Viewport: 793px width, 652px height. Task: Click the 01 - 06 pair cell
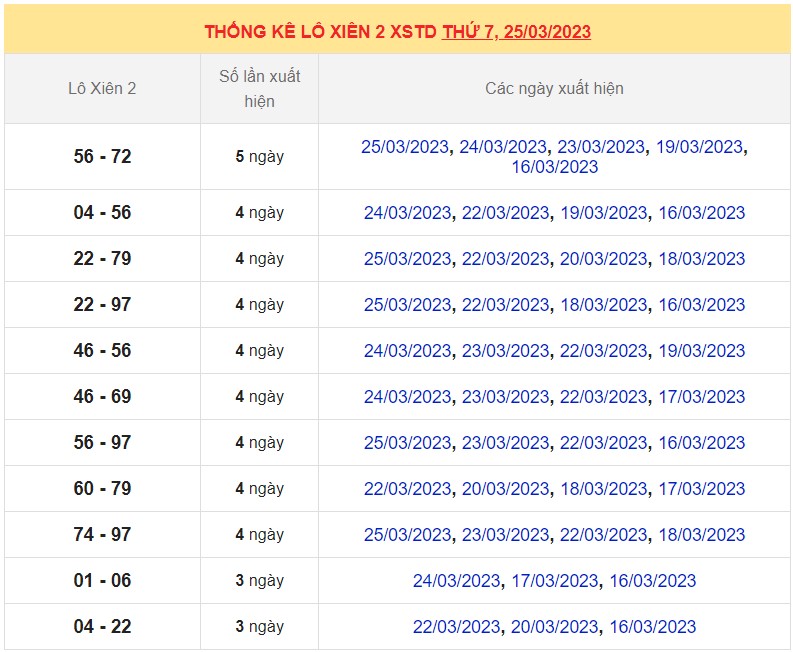(102, 581)
